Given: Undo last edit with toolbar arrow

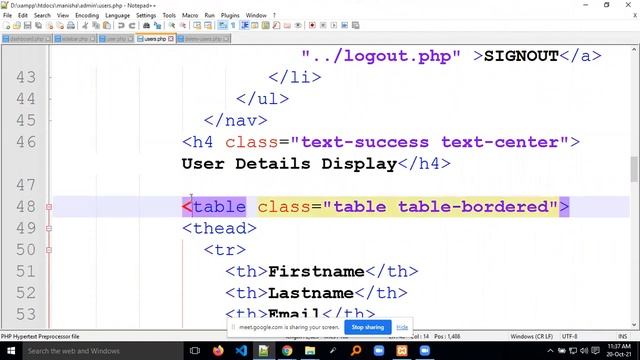Looking at the screenshot, I should [121, 25].
